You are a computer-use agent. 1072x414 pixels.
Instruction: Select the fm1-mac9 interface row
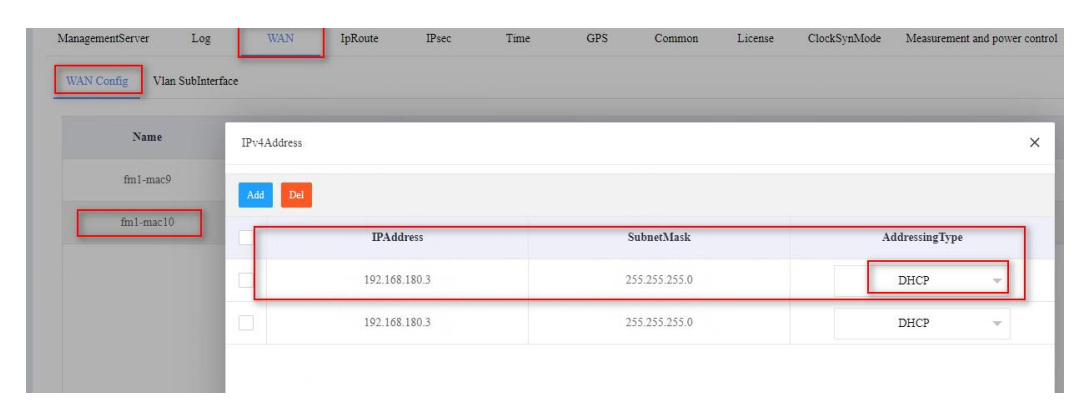(141, 180)
